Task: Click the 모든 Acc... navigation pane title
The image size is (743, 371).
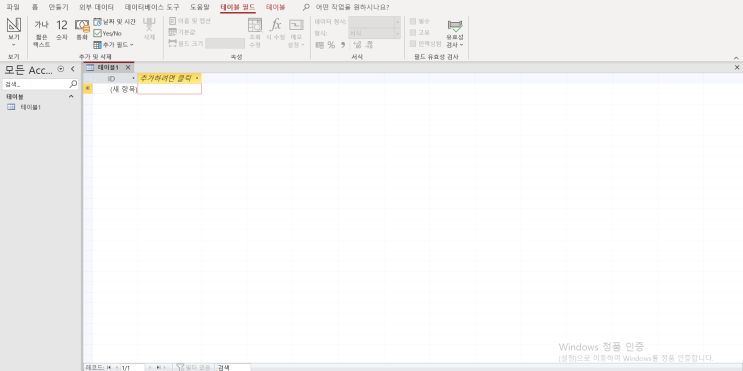Action: (x=28, y=70)
